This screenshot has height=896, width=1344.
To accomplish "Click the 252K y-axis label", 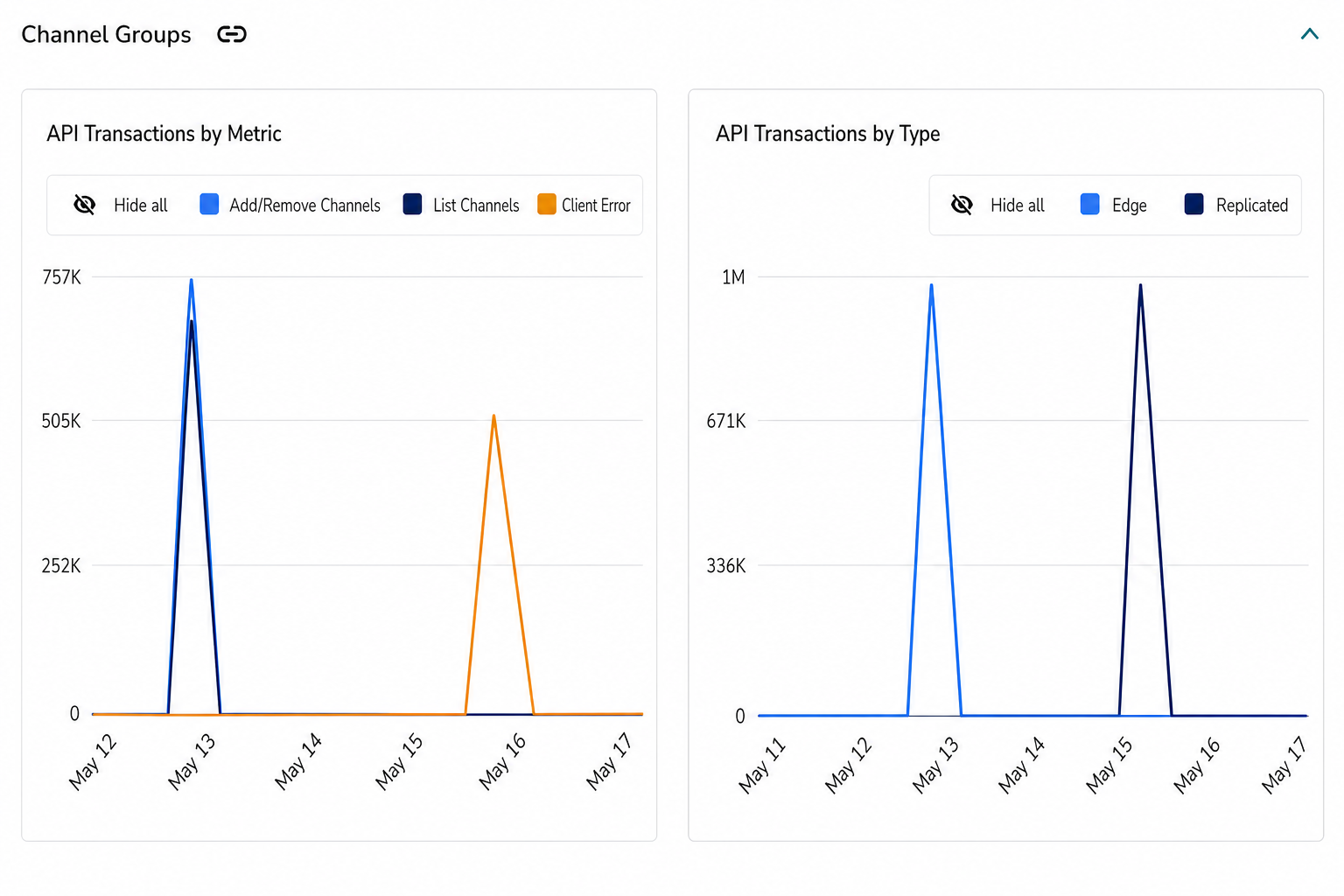I will click(61, 565).
